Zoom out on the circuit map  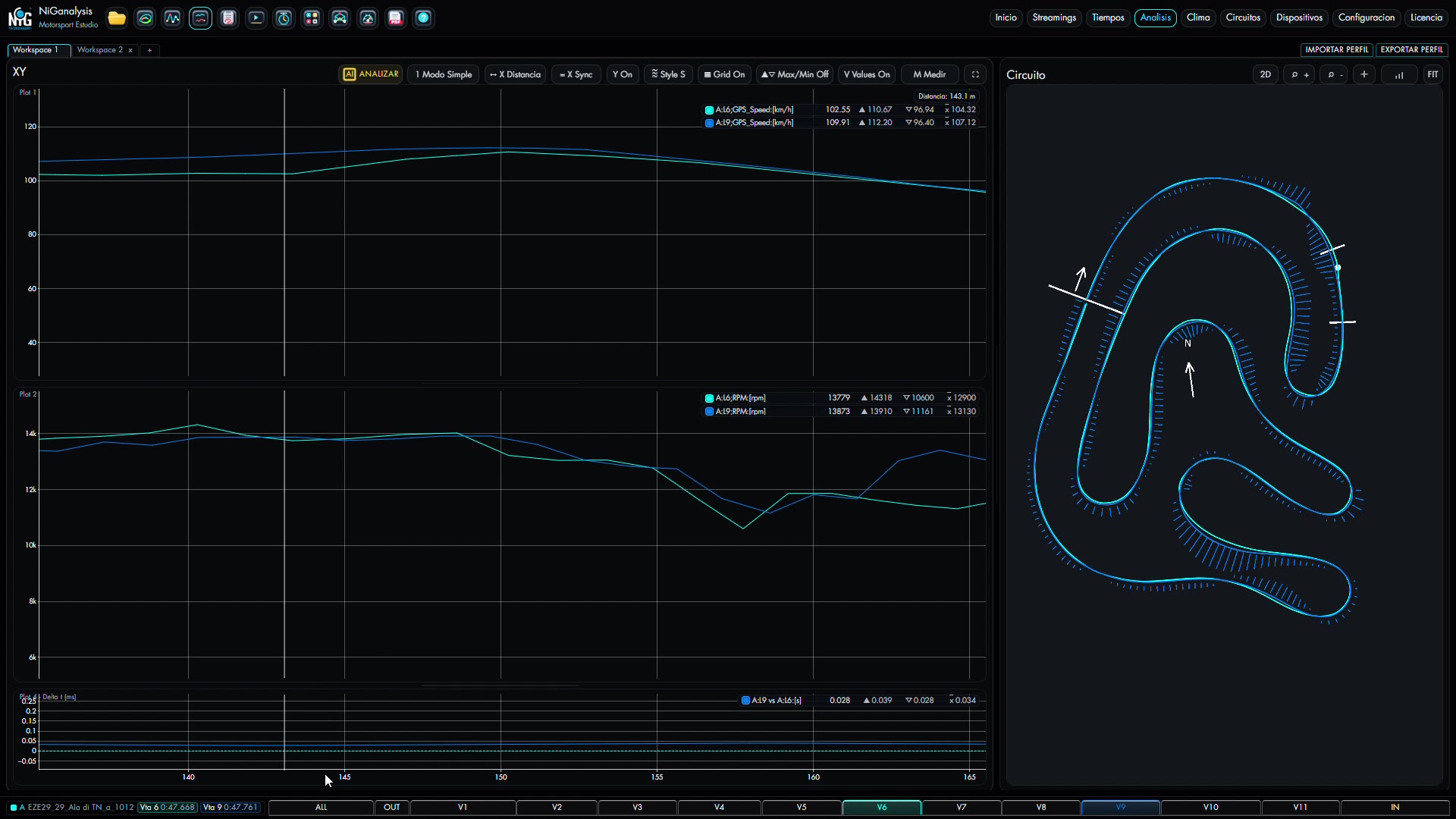click(x=1335, y=74)
